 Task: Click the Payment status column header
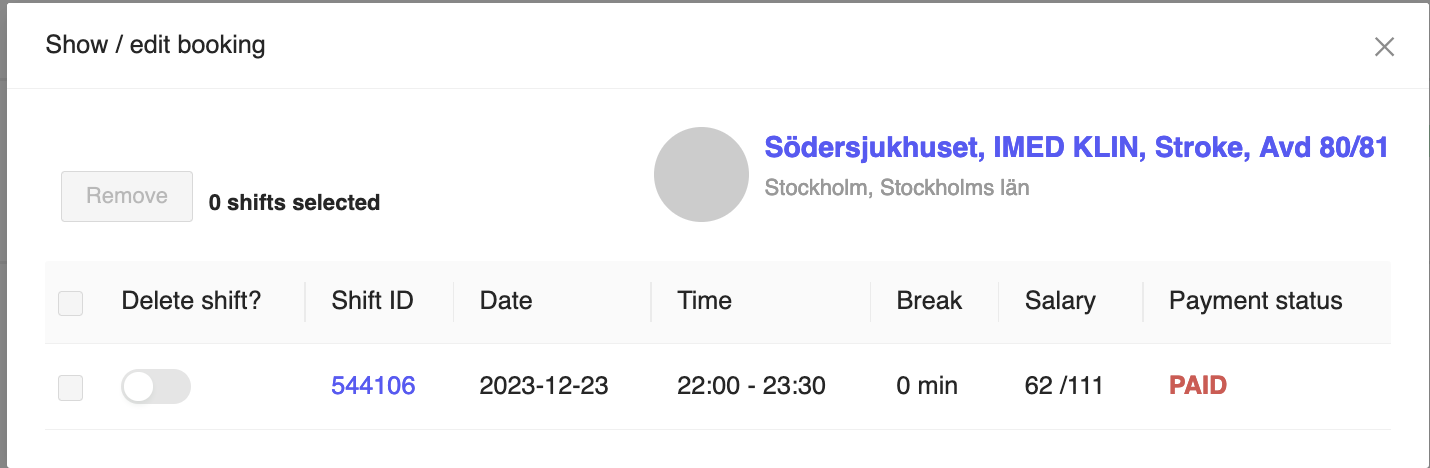[x=1255, y=301]
